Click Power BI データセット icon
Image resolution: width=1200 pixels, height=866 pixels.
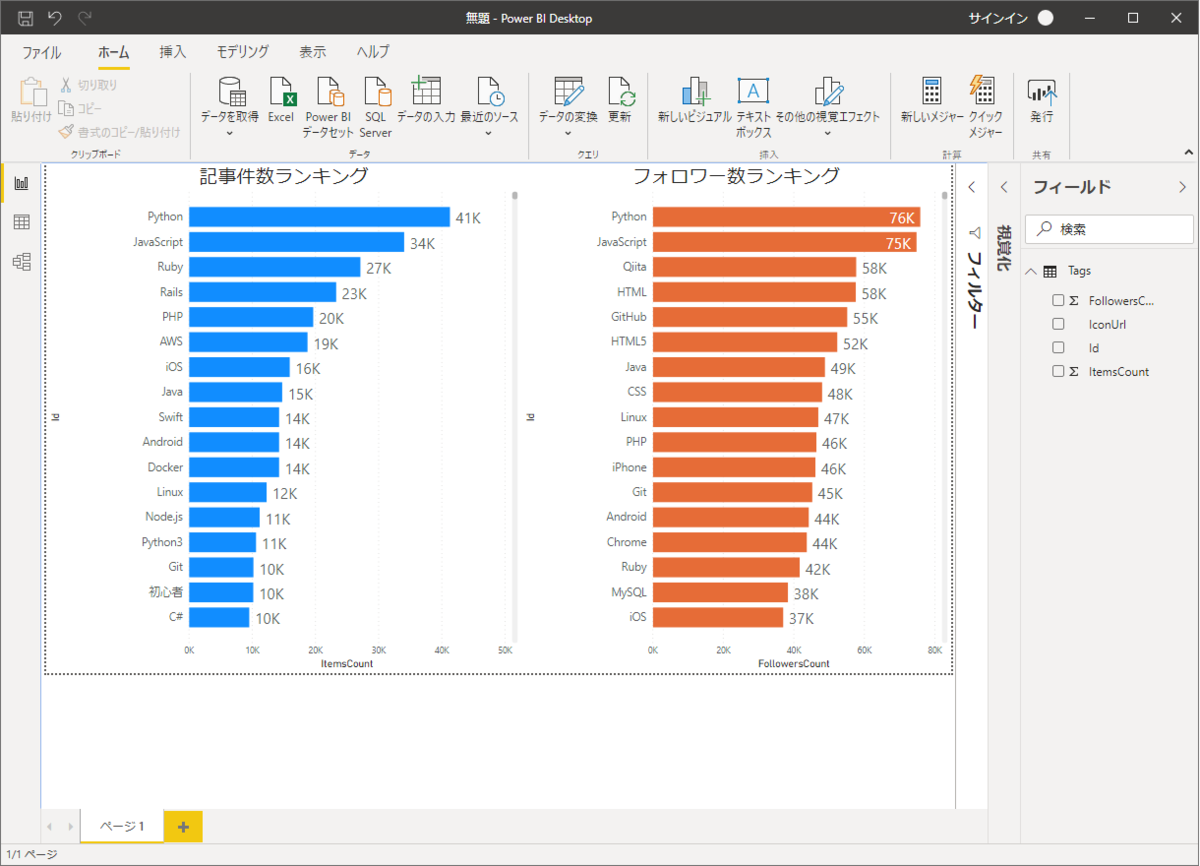pos(329,92)
